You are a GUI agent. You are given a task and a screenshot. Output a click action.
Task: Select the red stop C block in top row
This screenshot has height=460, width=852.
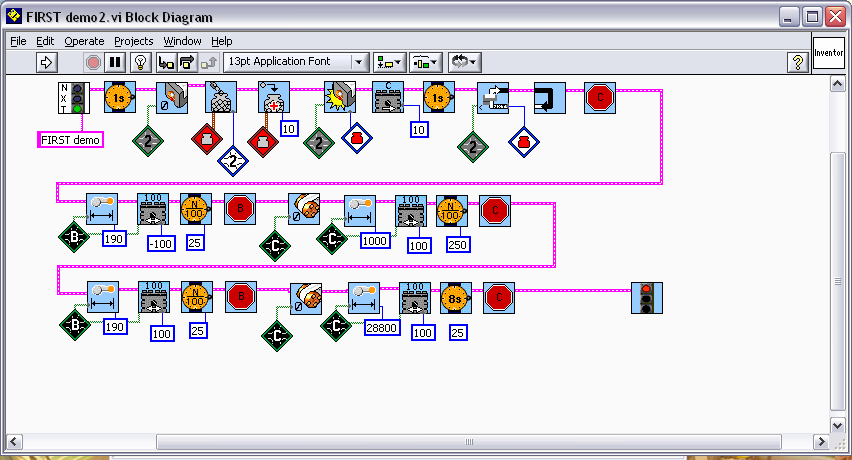tap(600, 98)
